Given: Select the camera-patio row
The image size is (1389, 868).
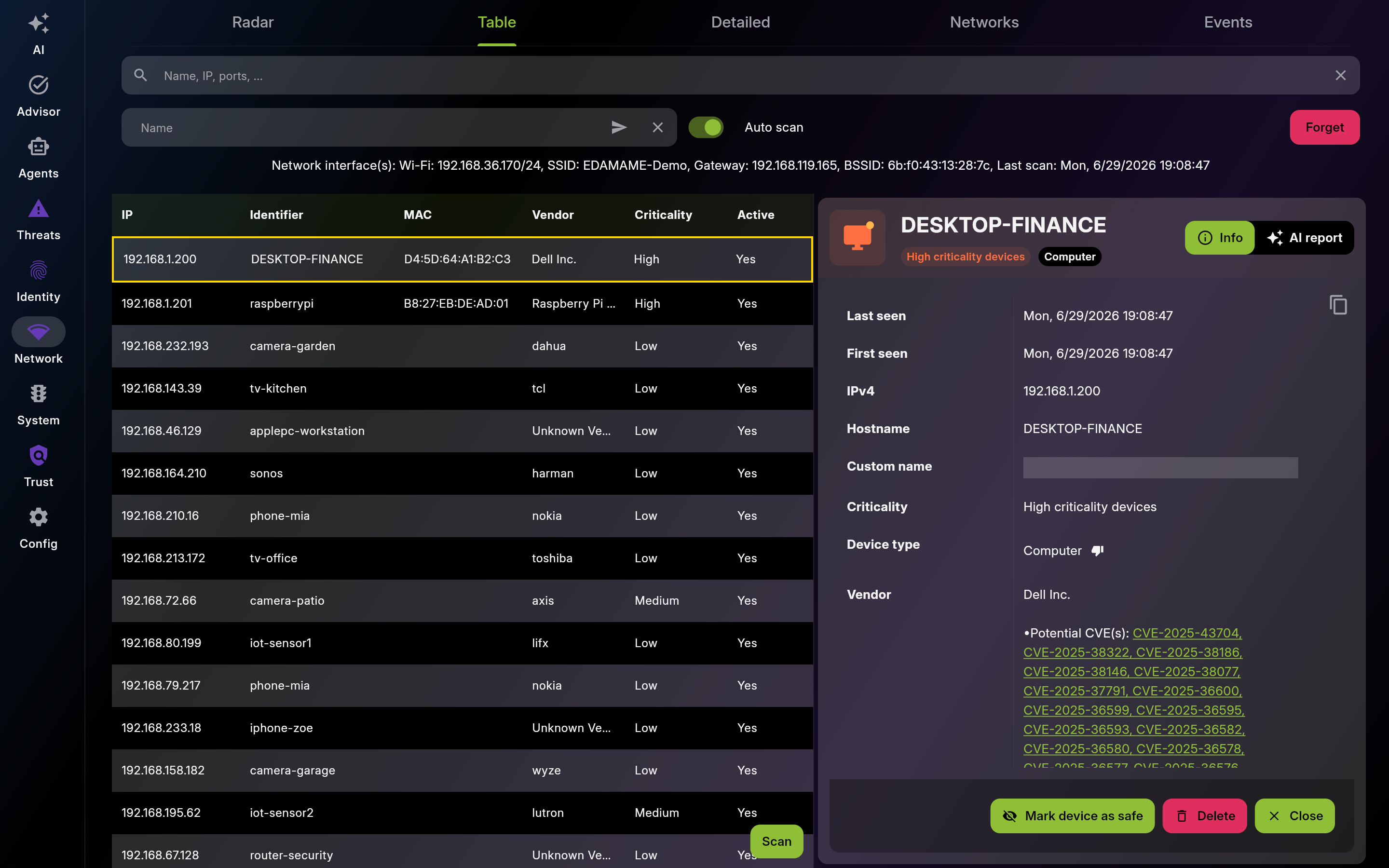Looking at the screenshot, I should 462,601.
